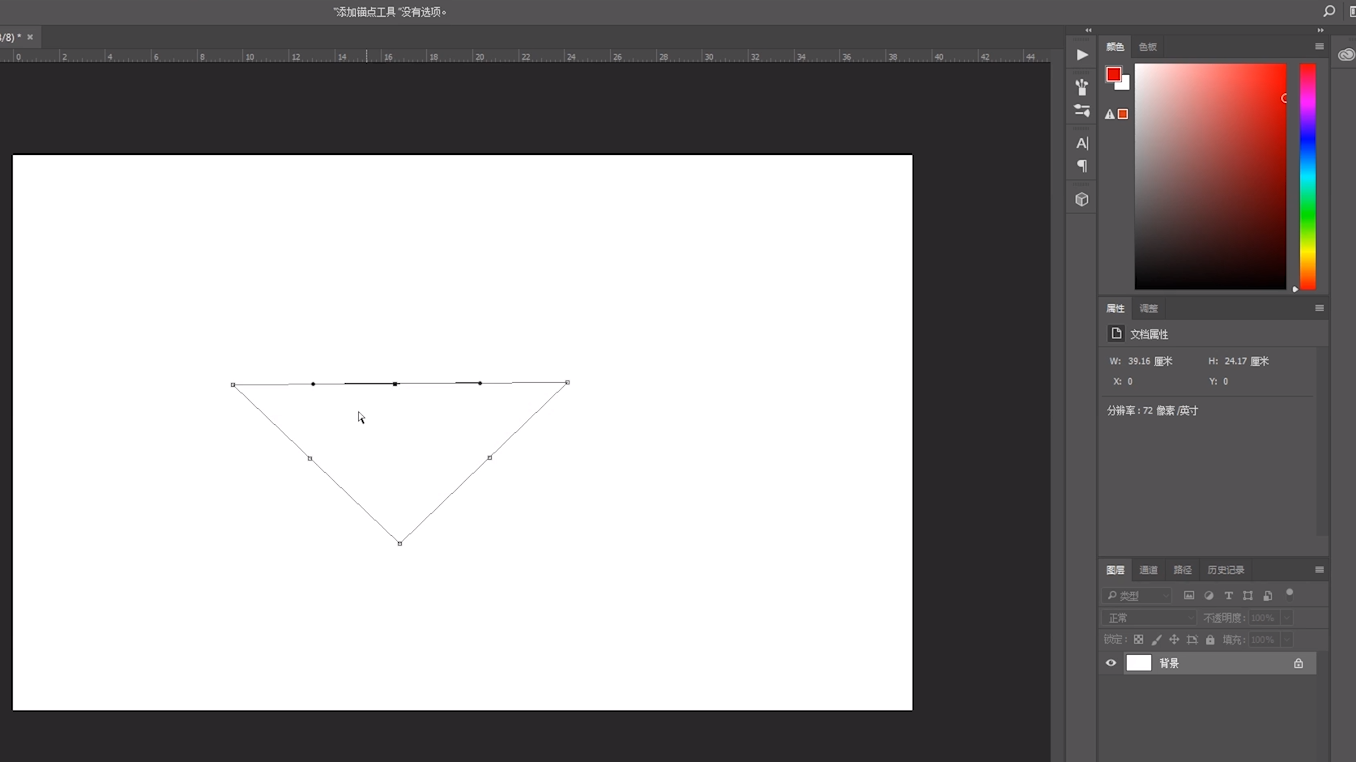Toggle the pixel layer filter
The width and height of the screenshot is (1356, 762).
pos(1189,596)
